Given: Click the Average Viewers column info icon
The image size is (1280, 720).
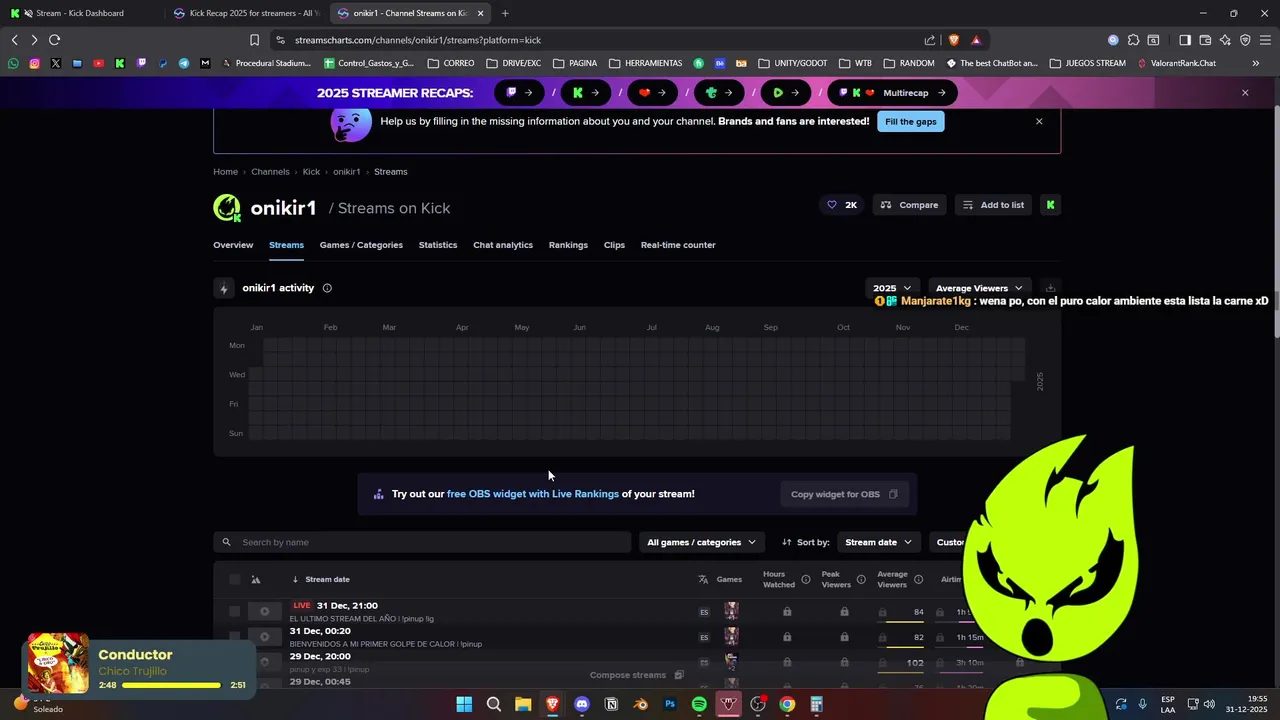Looking at the screenshot, I should 918,579.
